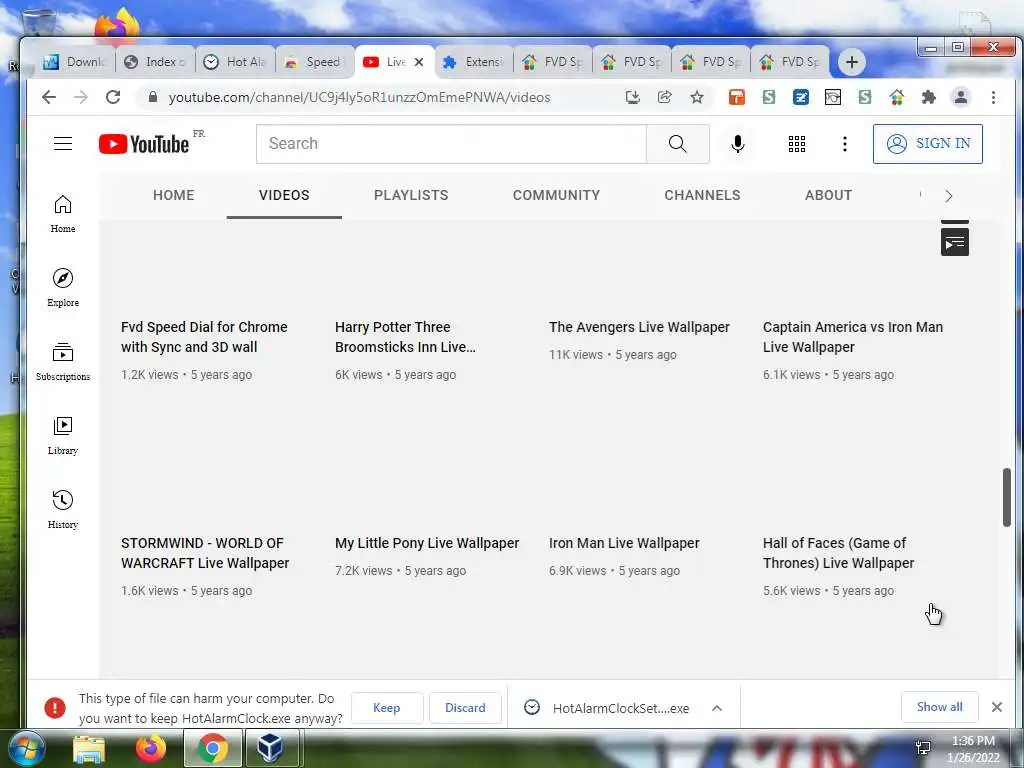
Task: Open History in sidebar
Action: pos(63,509)
